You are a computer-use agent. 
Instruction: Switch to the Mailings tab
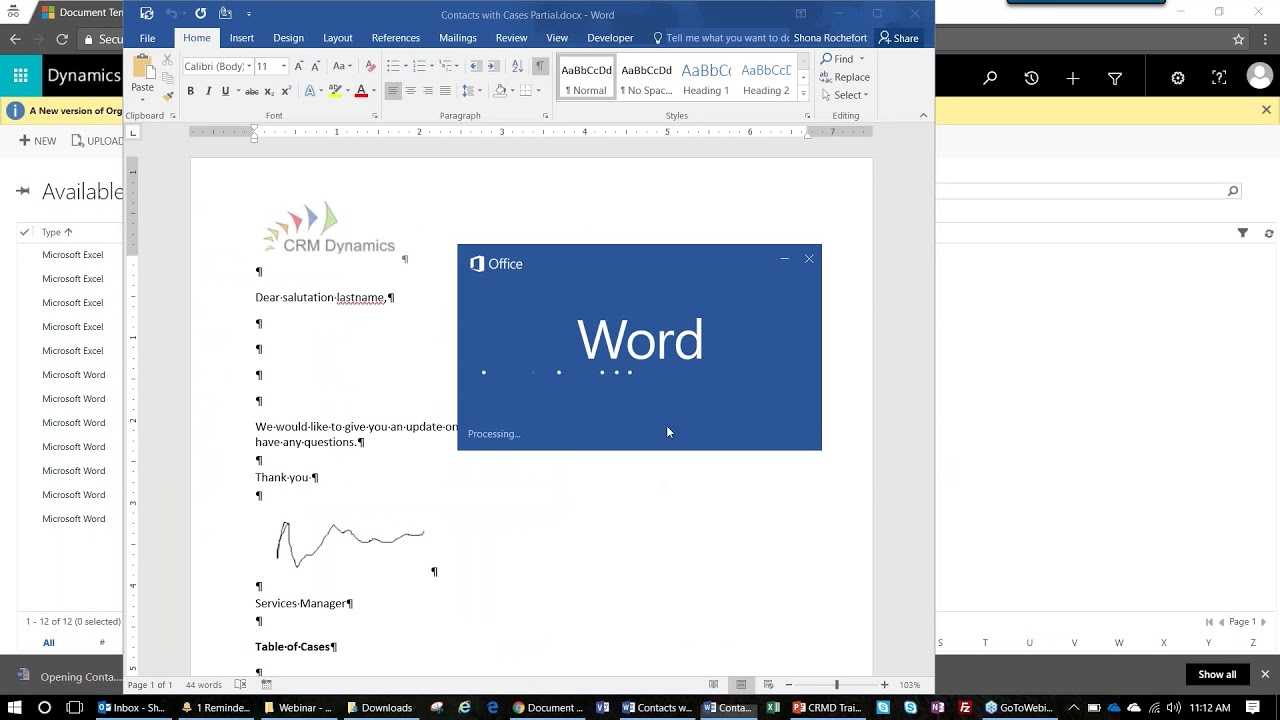click(x=458, y=38)
